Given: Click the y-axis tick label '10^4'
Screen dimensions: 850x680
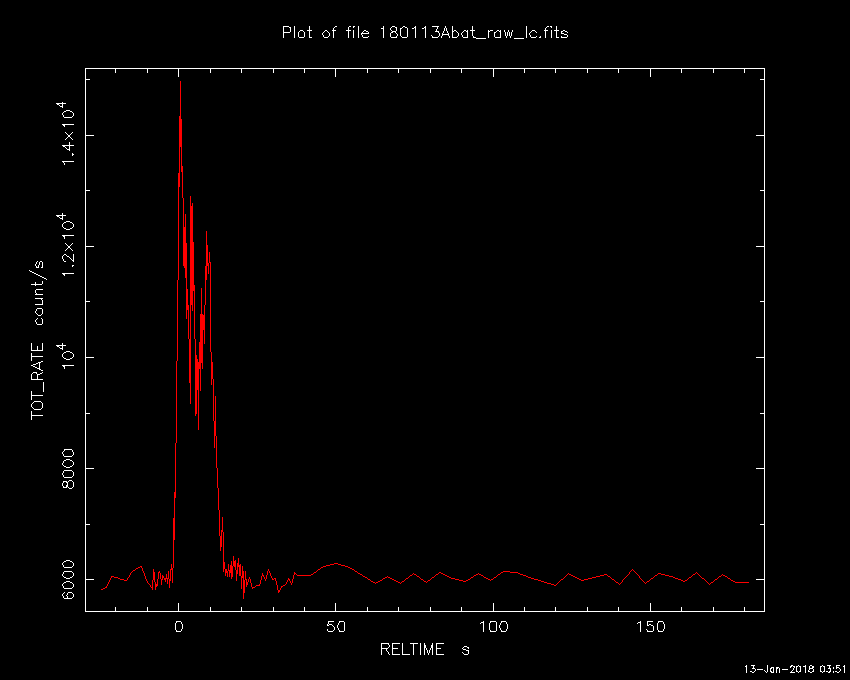Looking at the screenshot, I should coord(67,357).
